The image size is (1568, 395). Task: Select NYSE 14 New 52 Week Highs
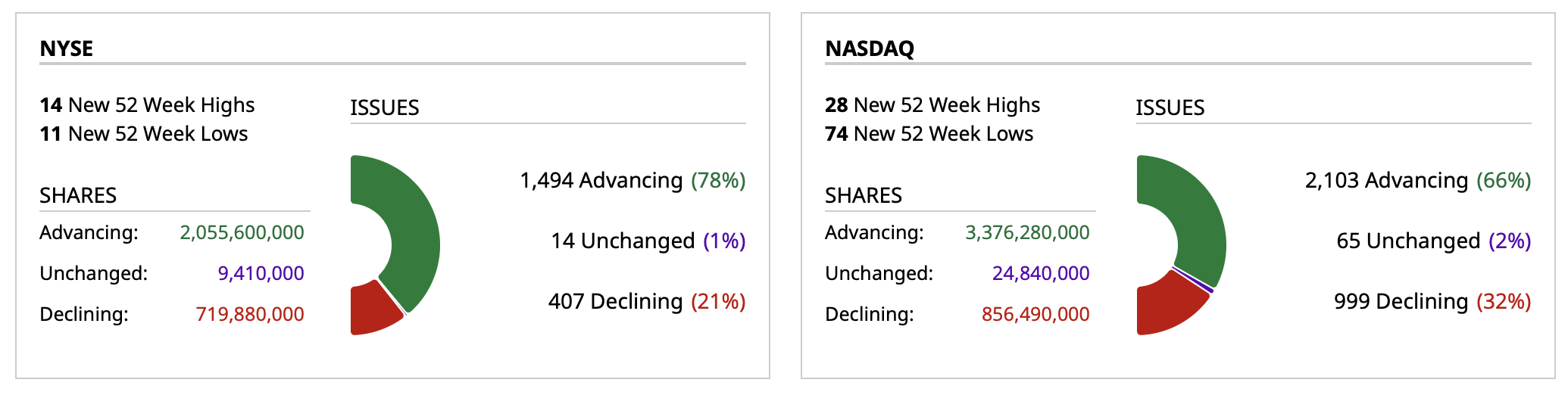point(147,105)
